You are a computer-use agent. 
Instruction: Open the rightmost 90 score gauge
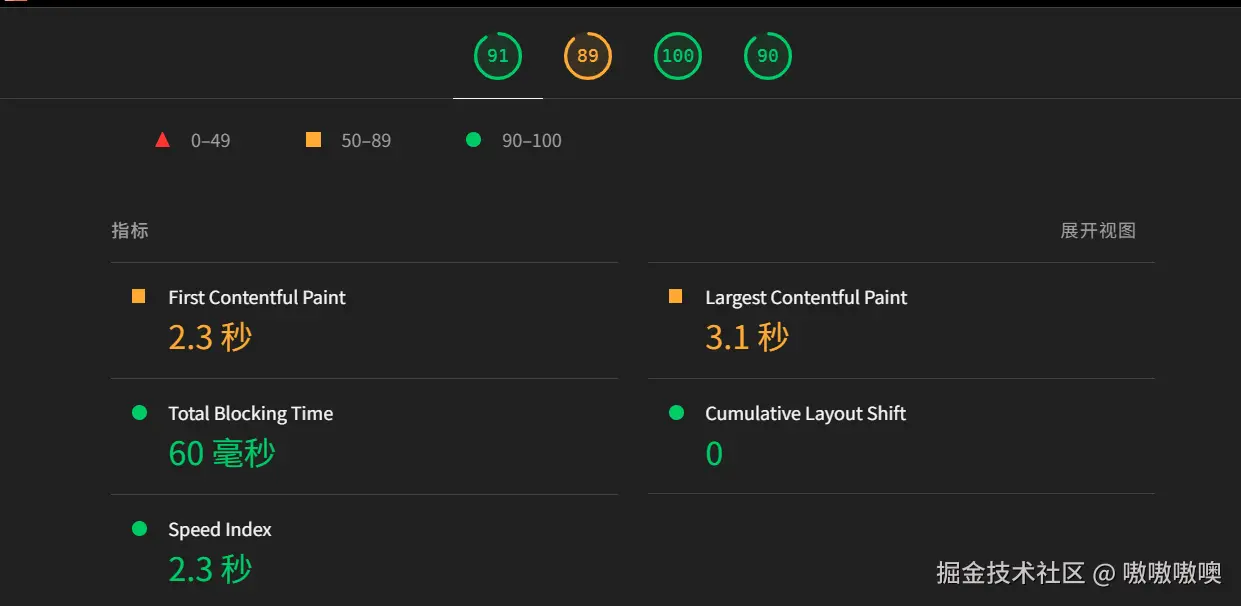coord(768,56)
